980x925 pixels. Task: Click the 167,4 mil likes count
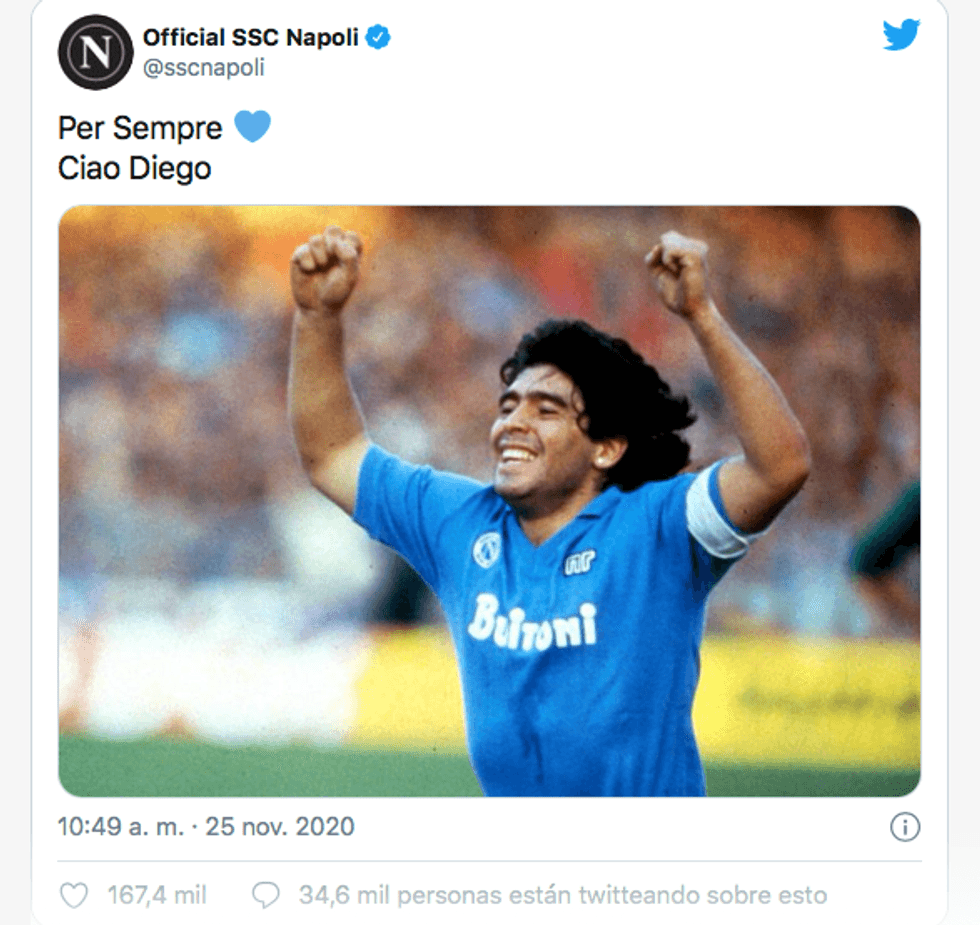pos(157,895)
